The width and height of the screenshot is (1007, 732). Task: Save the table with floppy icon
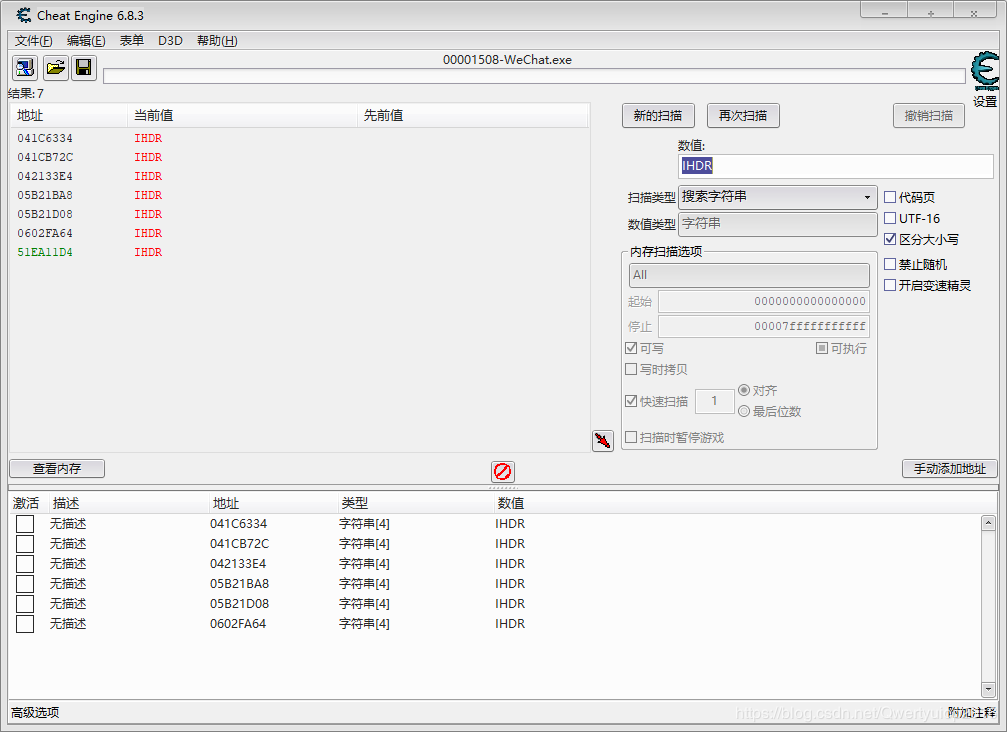point(84,67)
